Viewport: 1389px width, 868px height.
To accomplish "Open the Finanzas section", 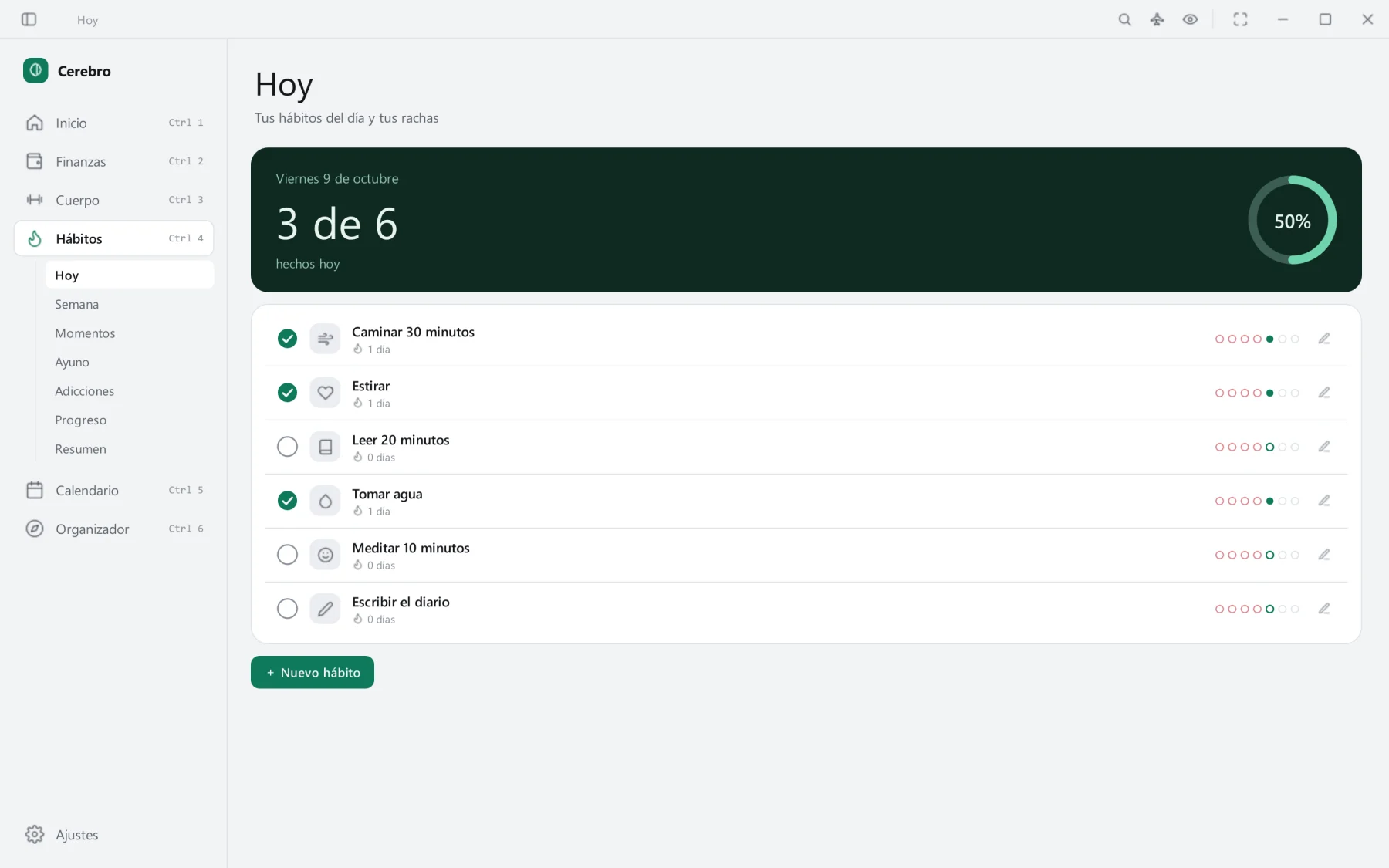I will click(113, 161).
